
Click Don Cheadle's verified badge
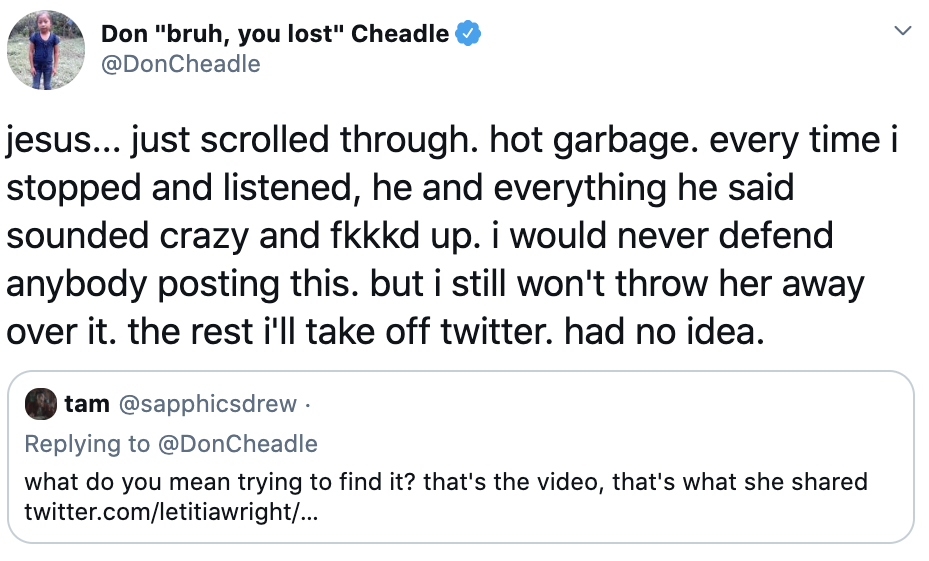tap(468, 34)
